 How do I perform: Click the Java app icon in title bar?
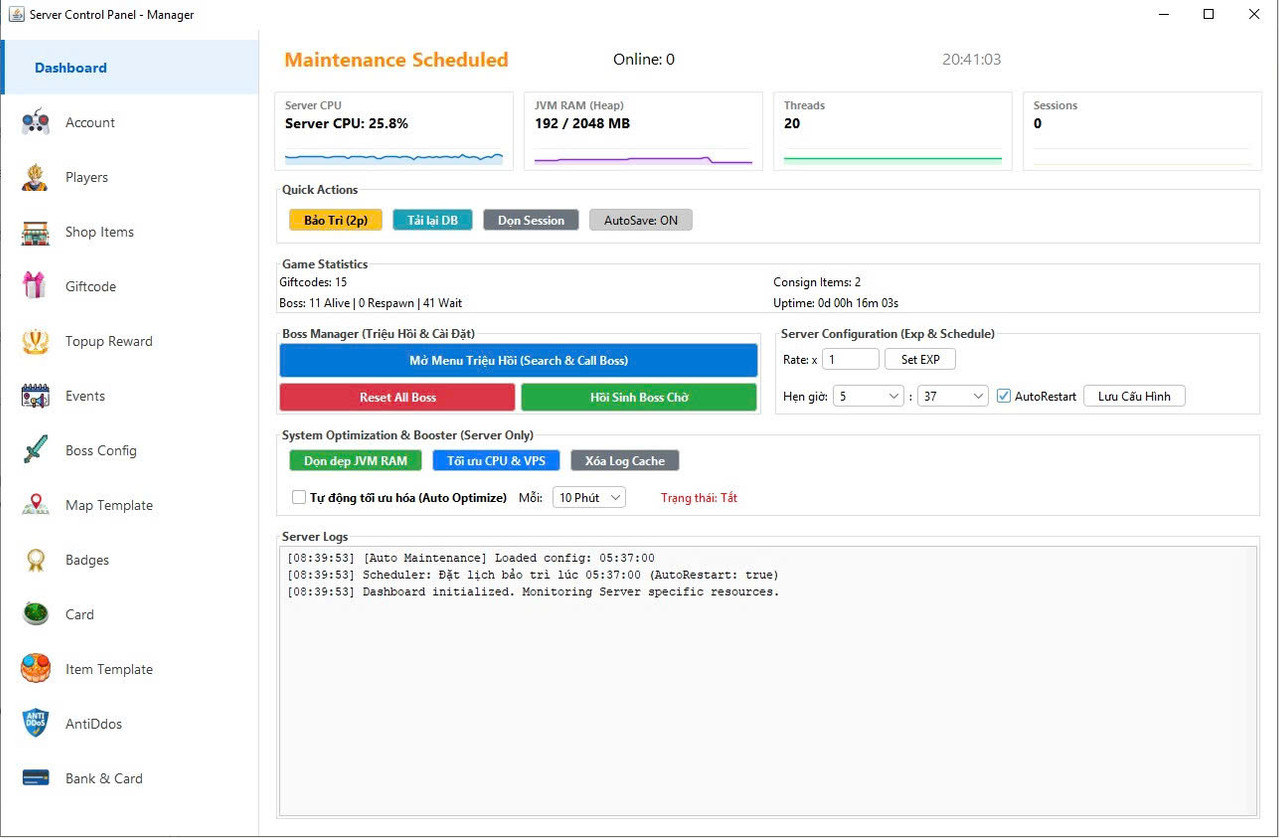tap(16, 15)
